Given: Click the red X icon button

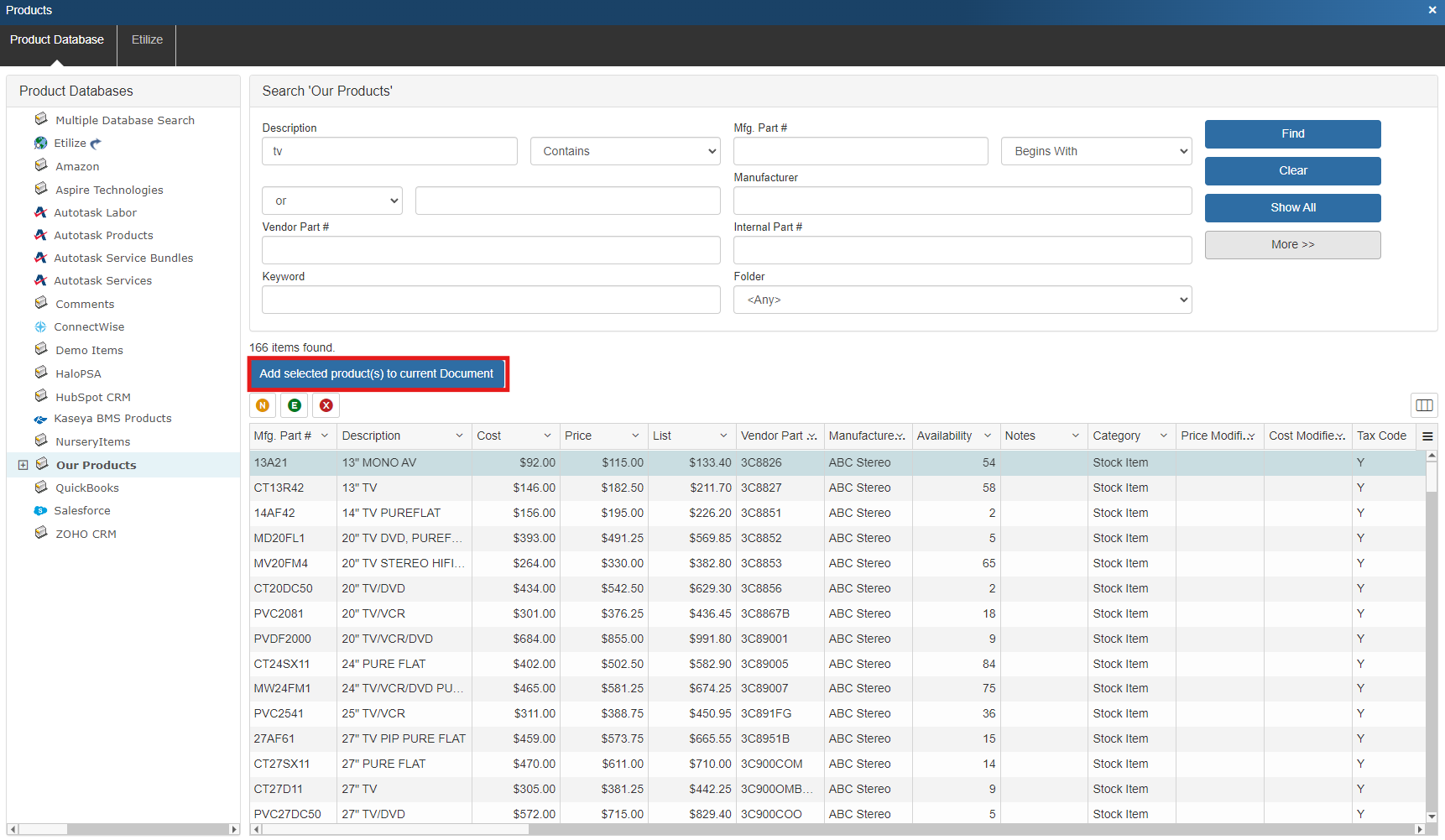Looking at the screenshot, I should point(326,405).
